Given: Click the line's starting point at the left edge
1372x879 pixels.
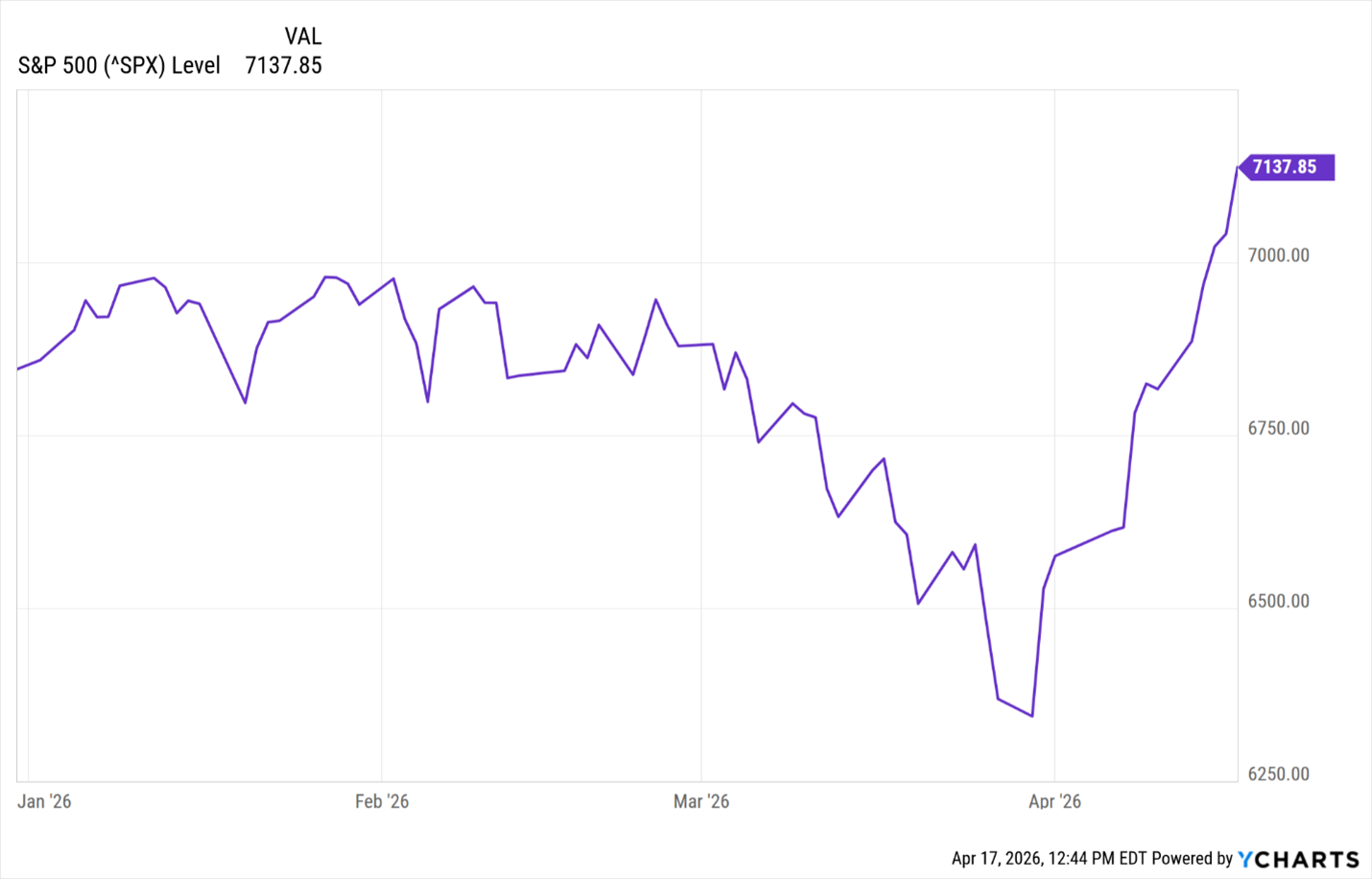Looking at the screenshot, I should tap(18, 368).
